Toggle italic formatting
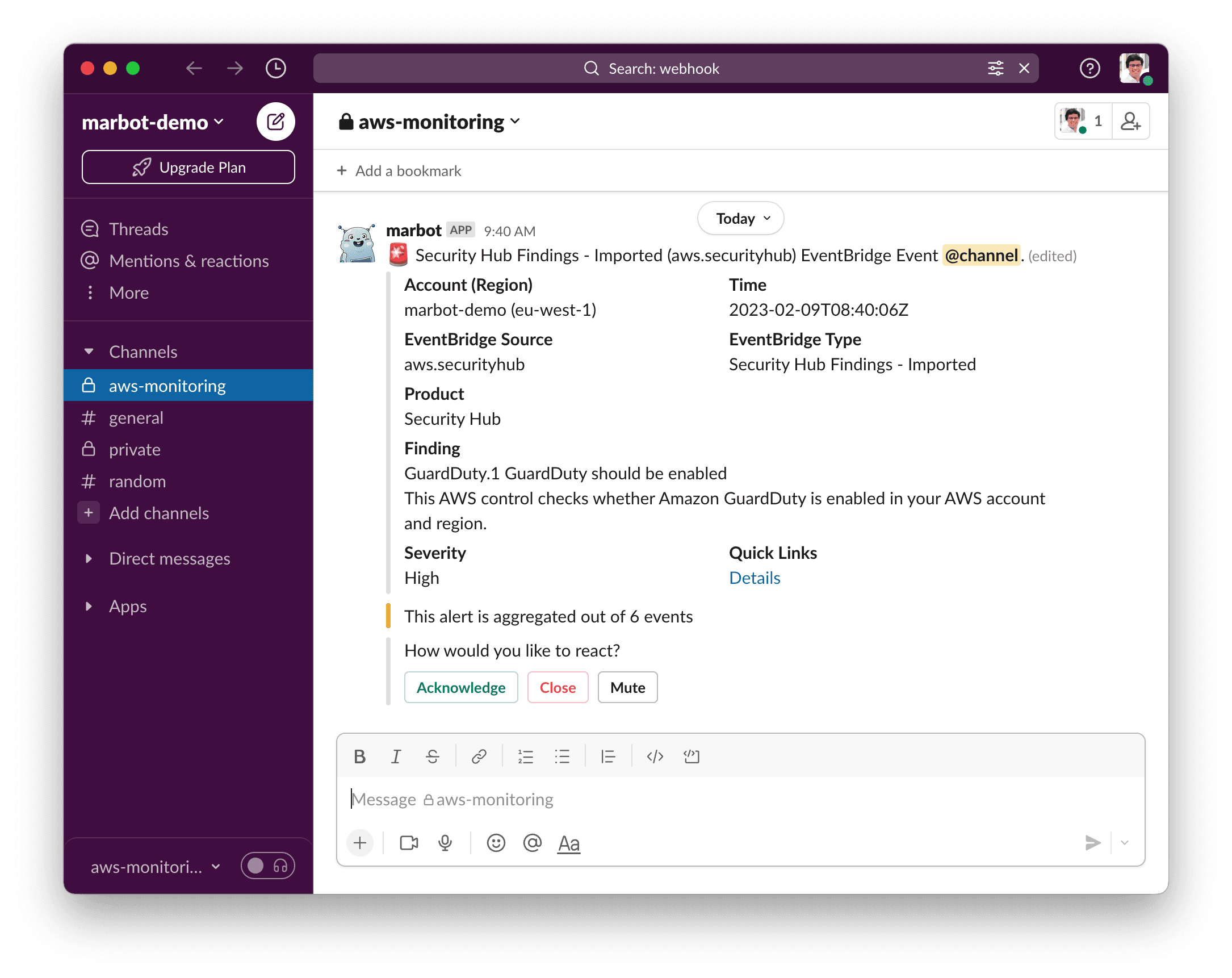The height and width of the screenshot is (978, 1232). 395,757
